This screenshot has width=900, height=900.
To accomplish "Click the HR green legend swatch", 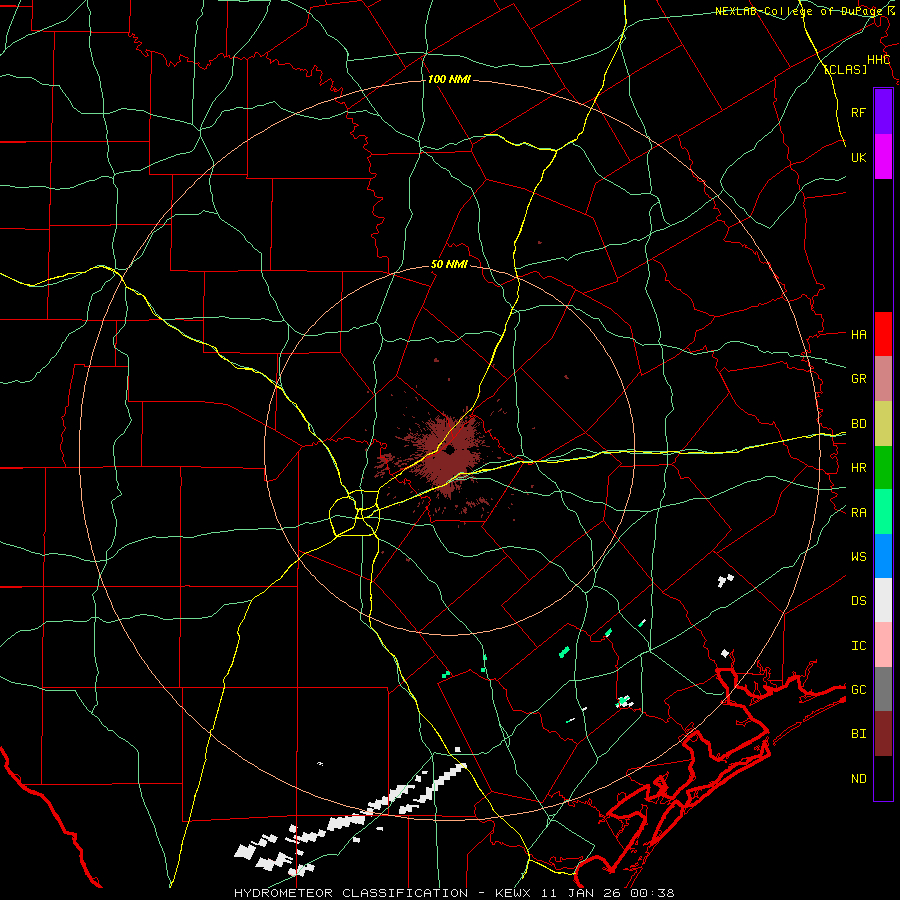I will (x=883, y=468).
